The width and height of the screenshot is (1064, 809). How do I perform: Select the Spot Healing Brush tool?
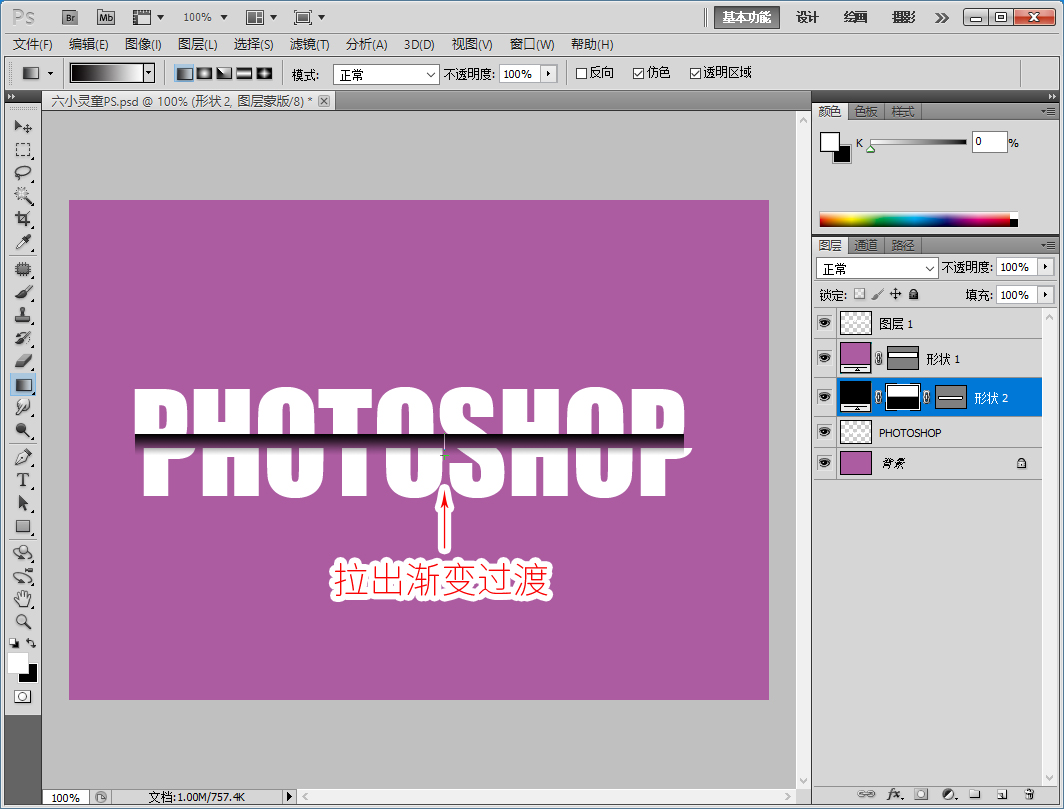click(x=23, y=269)
